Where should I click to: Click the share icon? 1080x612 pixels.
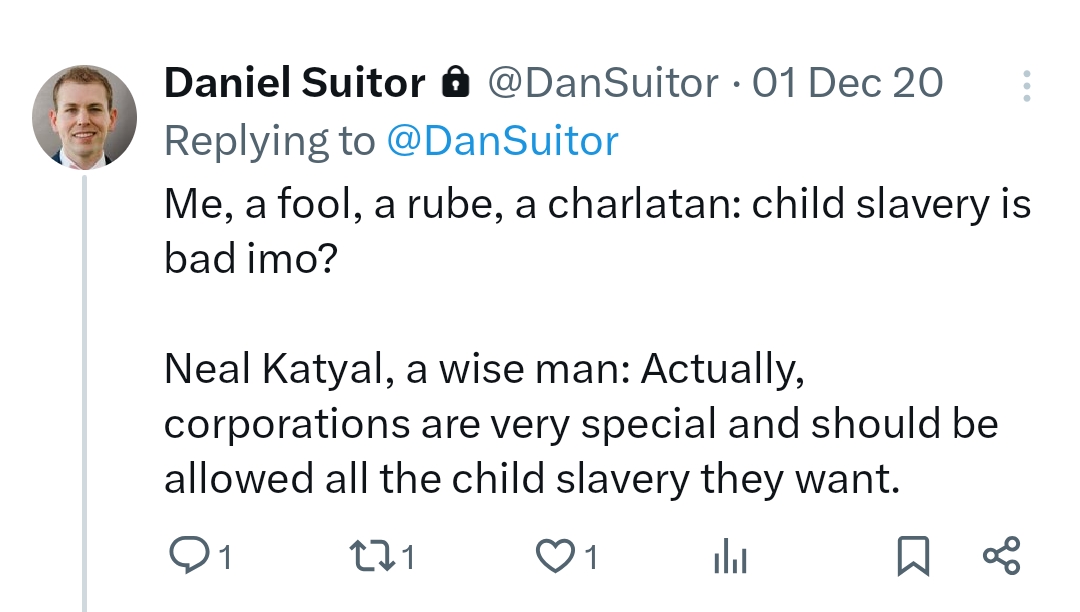(1001, 556)
